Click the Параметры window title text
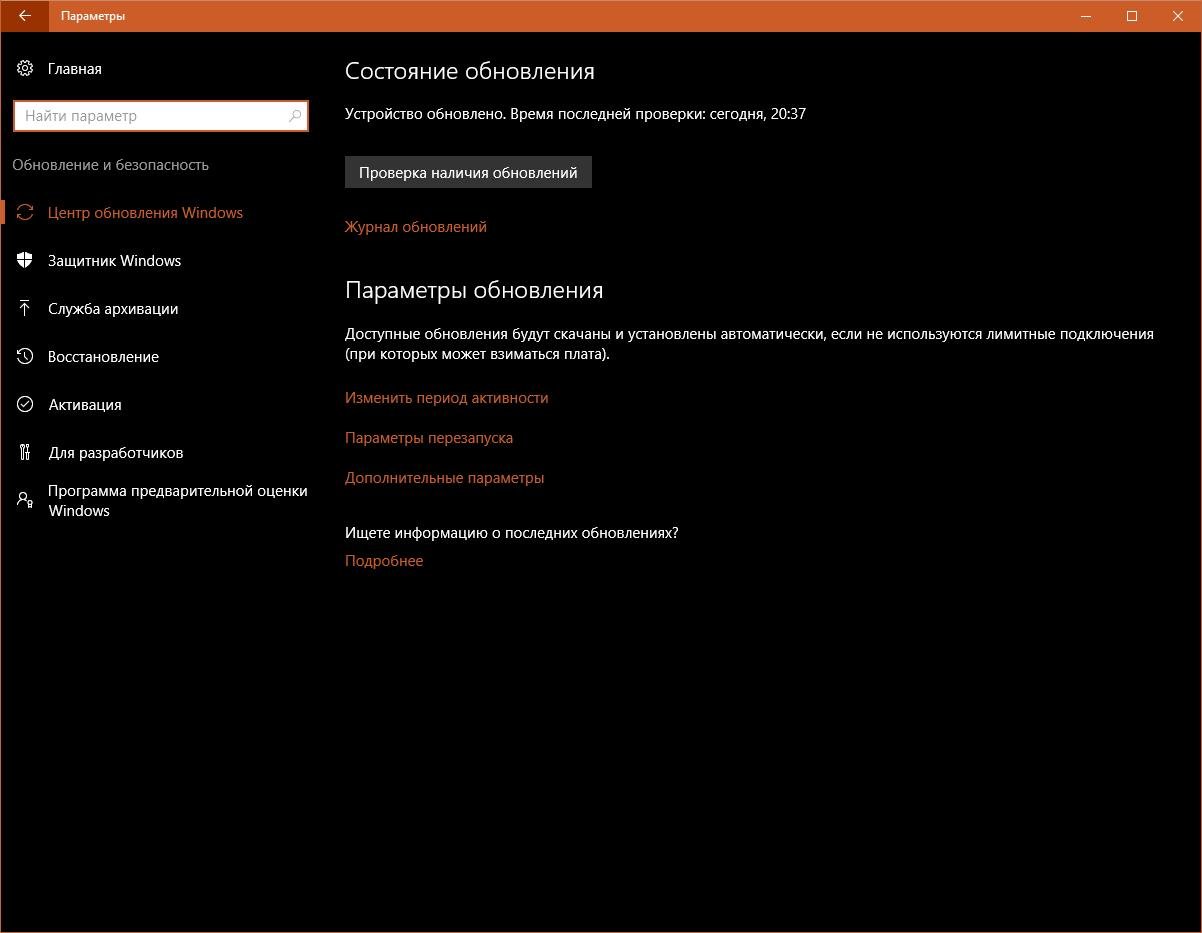The image size is (1202, 933). pos(93,16)
